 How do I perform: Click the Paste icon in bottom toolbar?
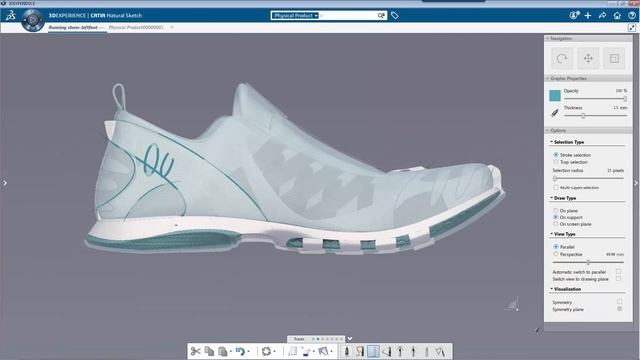[222, 351]
